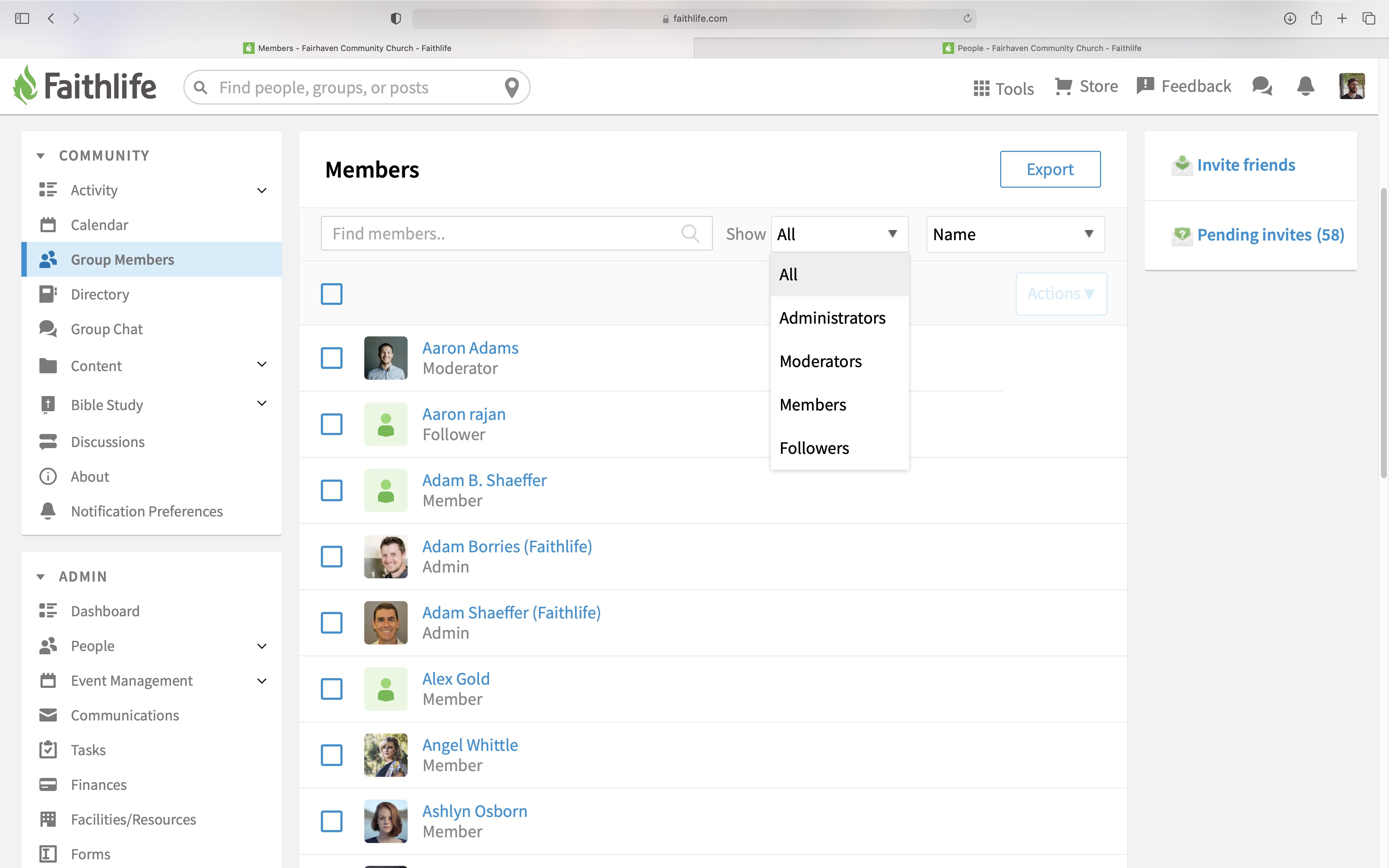Click the Notification Preferences bell icon
1389x868 pixels.
click(48, 511)
